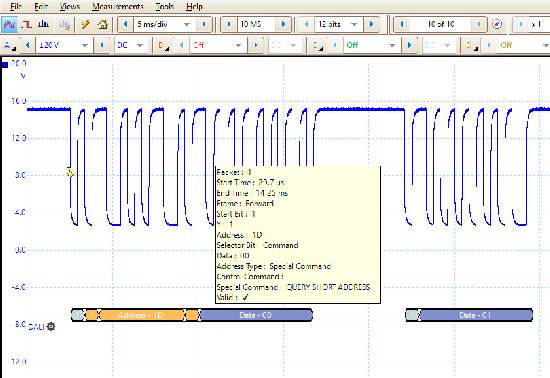Open the Views menu
The height and width of the screenshot is (378, 550).
tap(69, 7)
